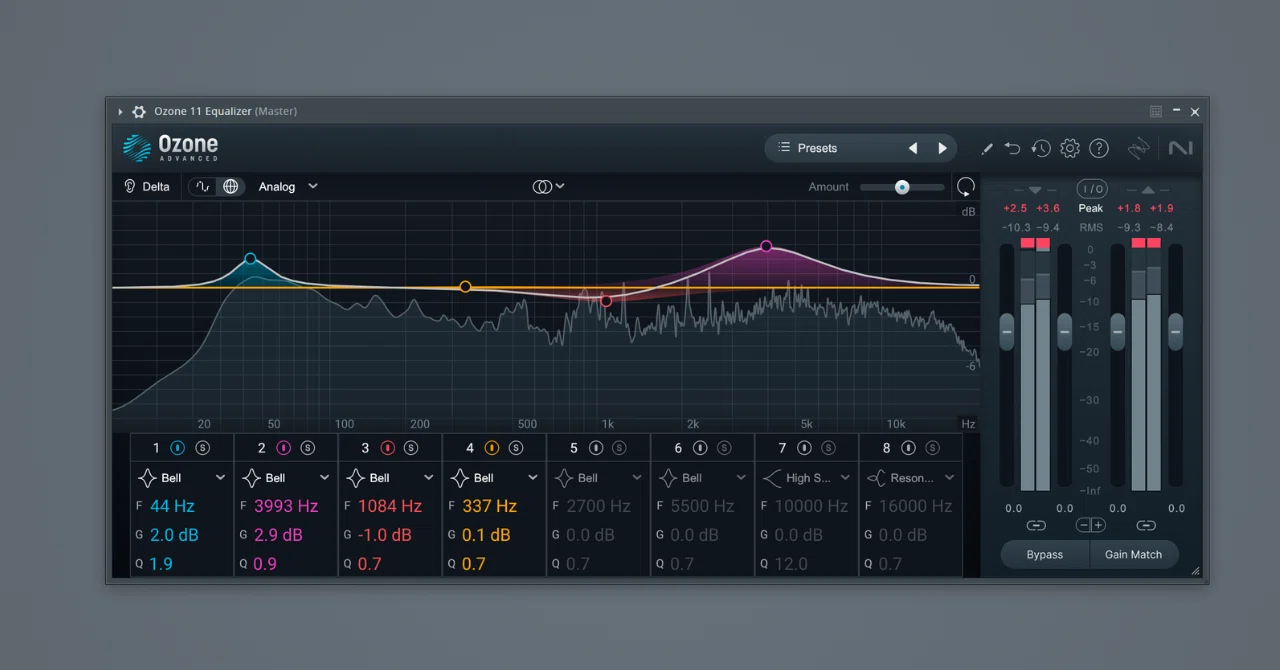Open the stereo channel mode dropdown

point(549,186)
